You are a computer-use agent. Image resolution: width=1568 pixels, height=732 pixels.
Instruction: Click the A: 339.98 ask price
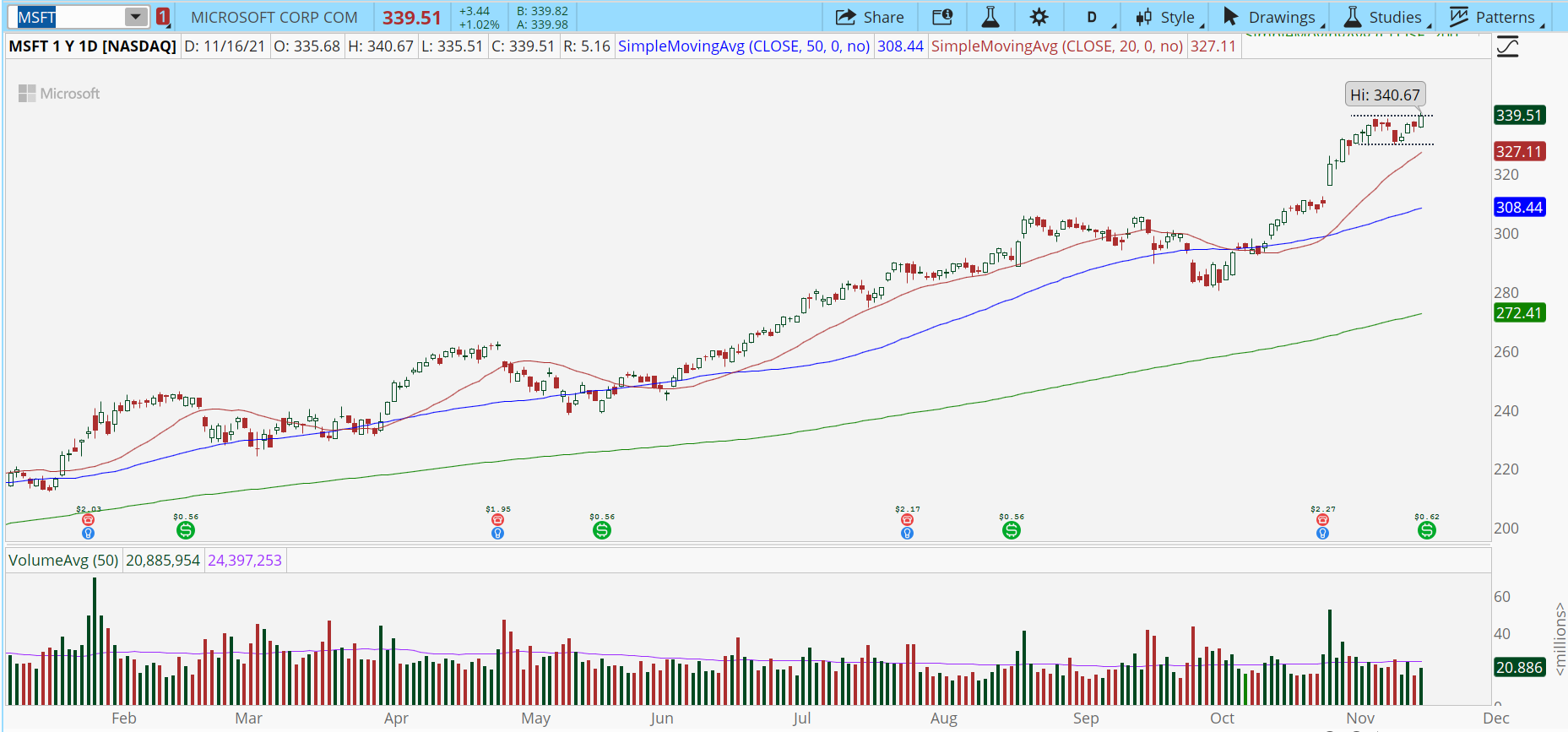(542, 24)
